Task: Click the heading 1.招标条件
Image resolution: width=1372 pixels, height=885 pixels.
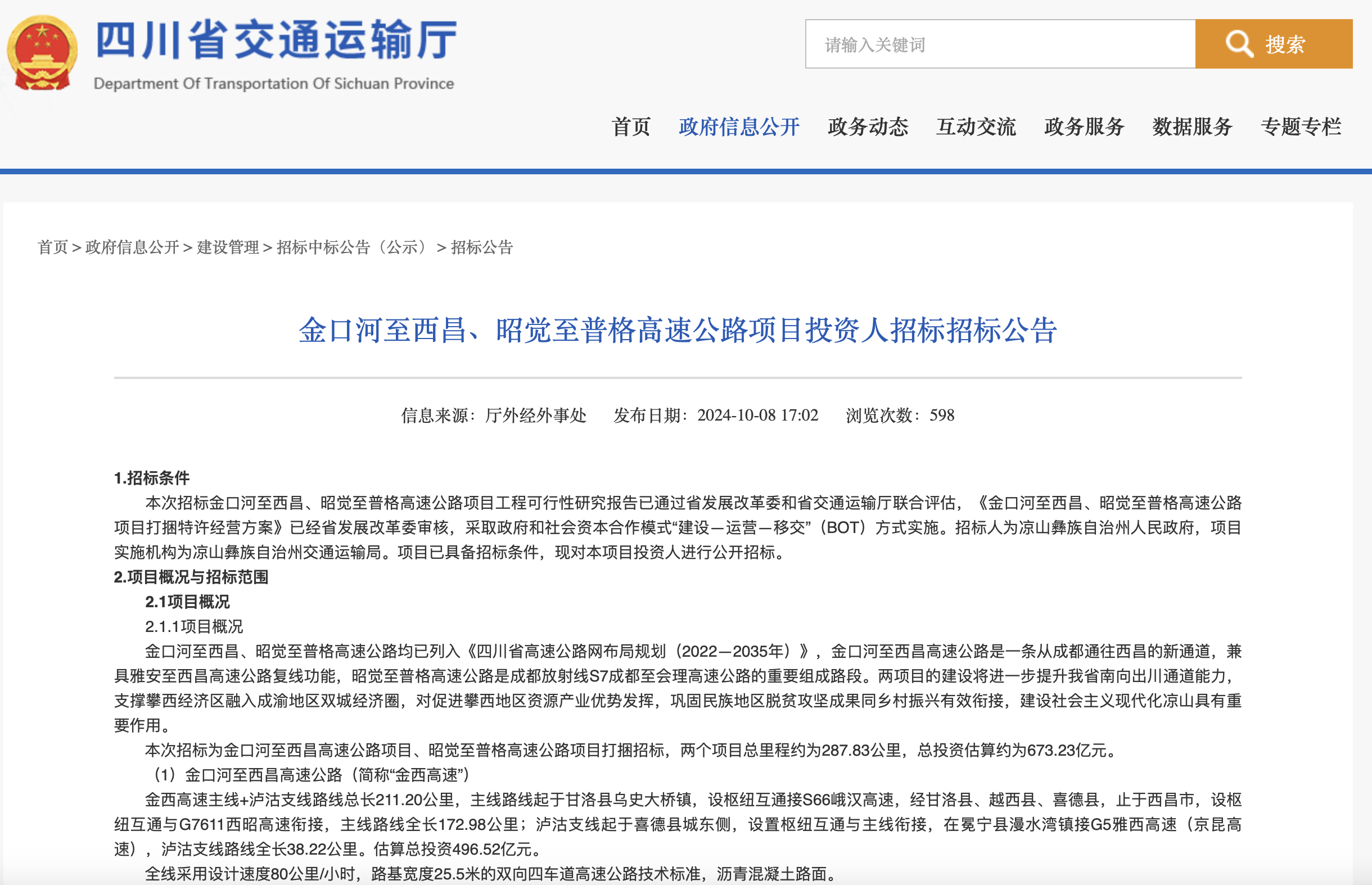Action: pyautogui.click(x=152, y=477)
